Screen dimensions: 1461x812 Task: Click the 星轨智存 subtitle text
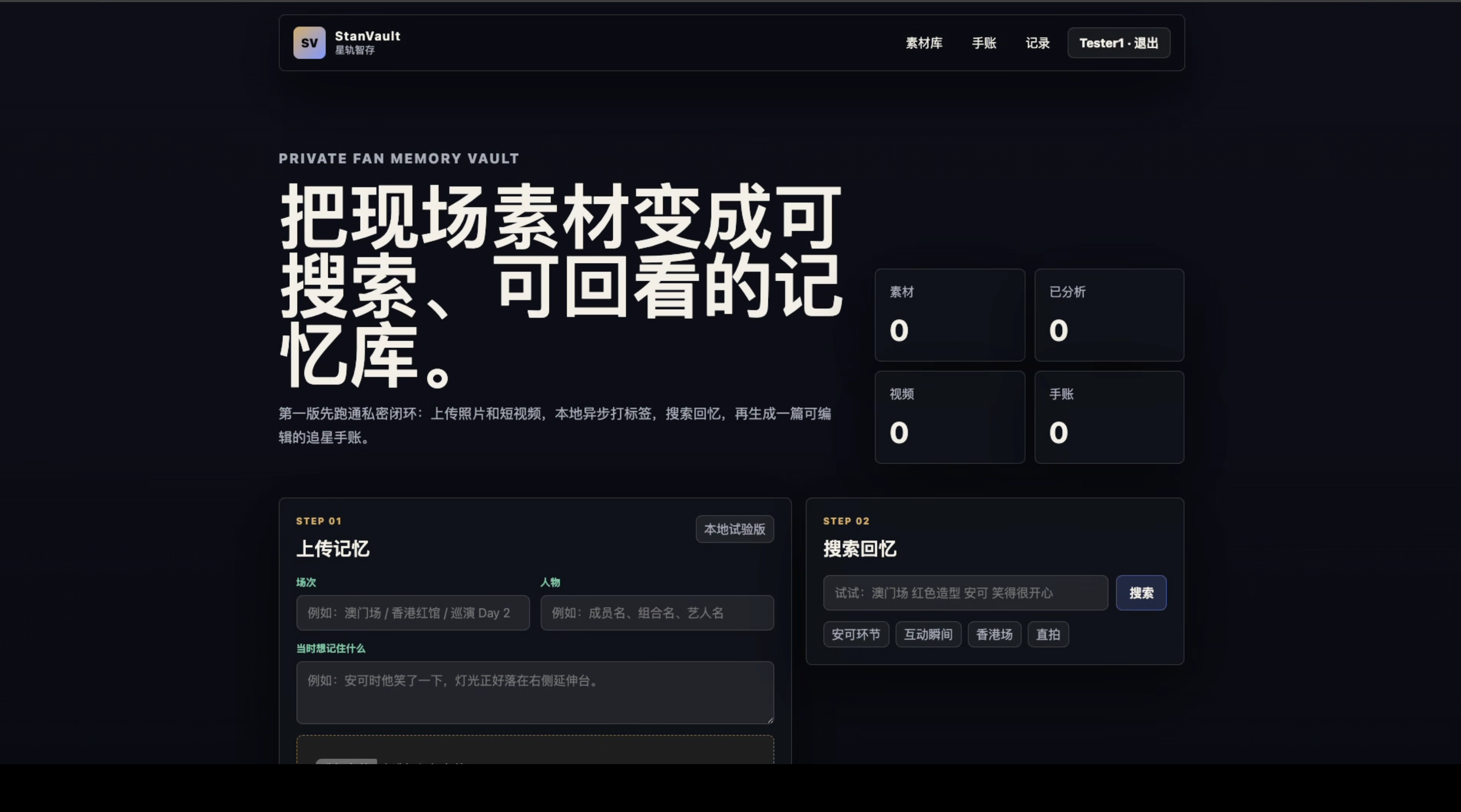click(x=354, y=50)
